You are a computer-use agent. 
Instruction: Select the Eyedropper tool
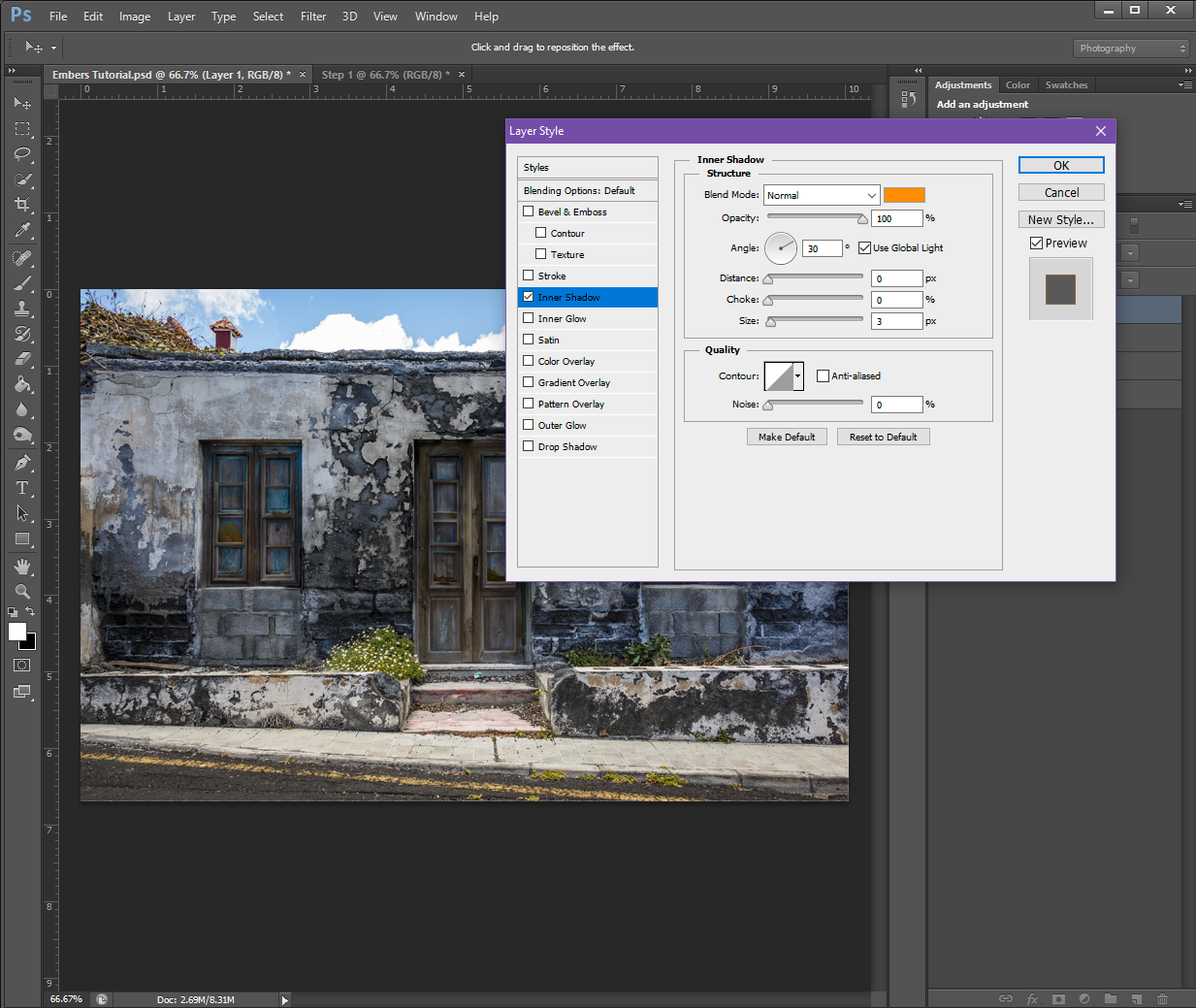[x=22, y=230]
